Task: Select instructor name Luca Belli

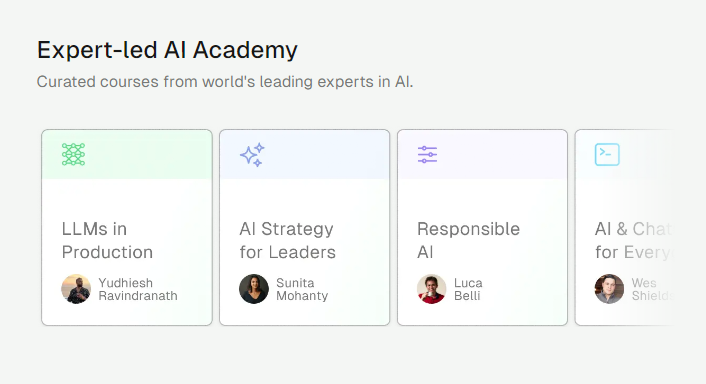Action: tap(468, 289)
